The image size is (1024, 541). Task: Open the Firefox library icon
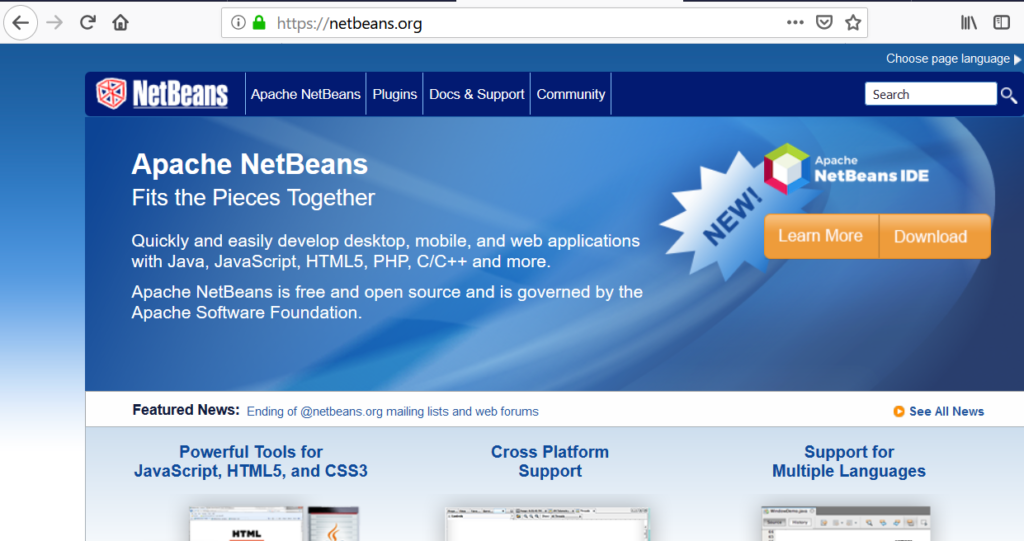click(x=969, y=22)
